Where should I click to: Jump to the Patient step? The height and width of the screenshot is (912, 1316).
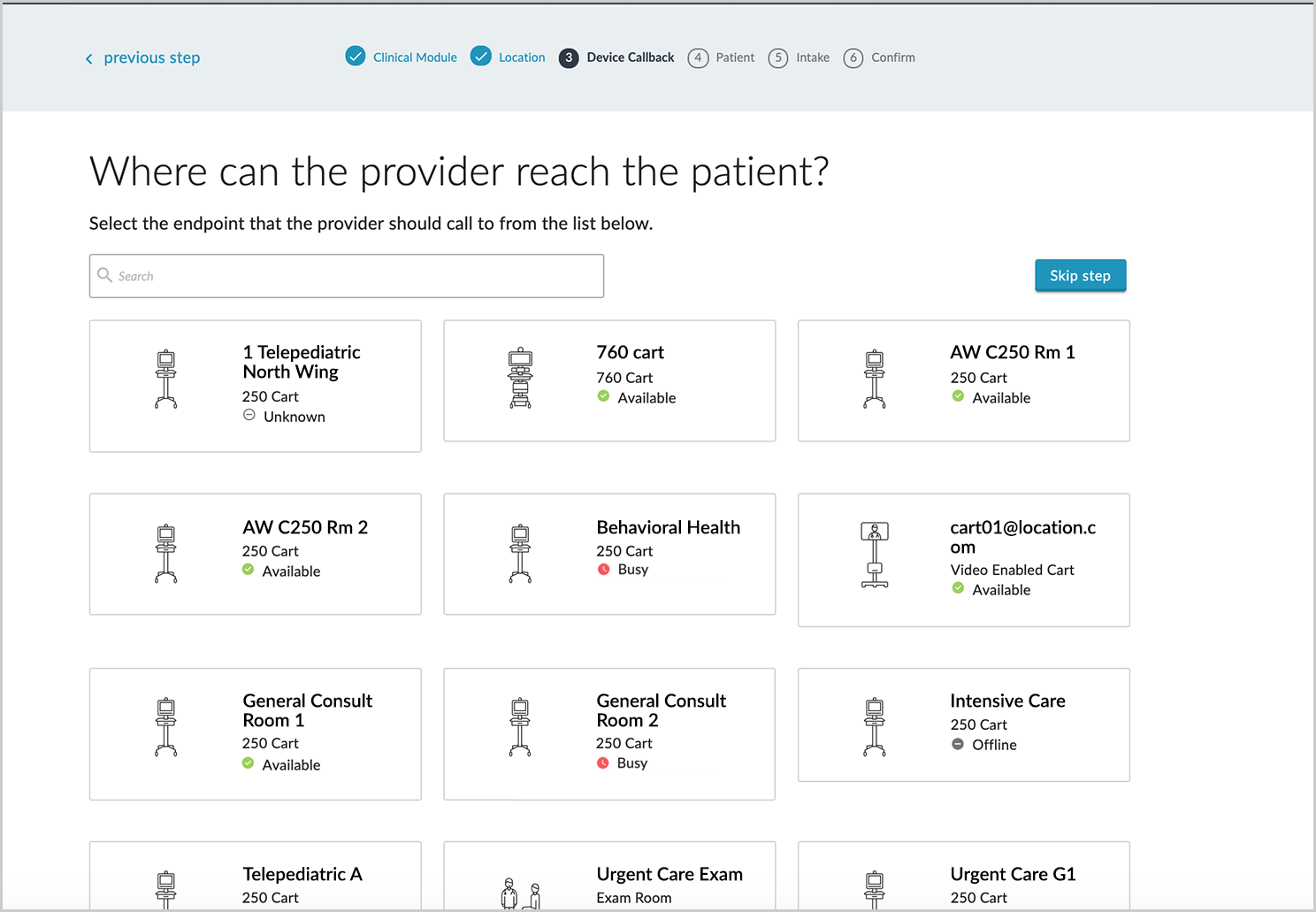(735, 57)
